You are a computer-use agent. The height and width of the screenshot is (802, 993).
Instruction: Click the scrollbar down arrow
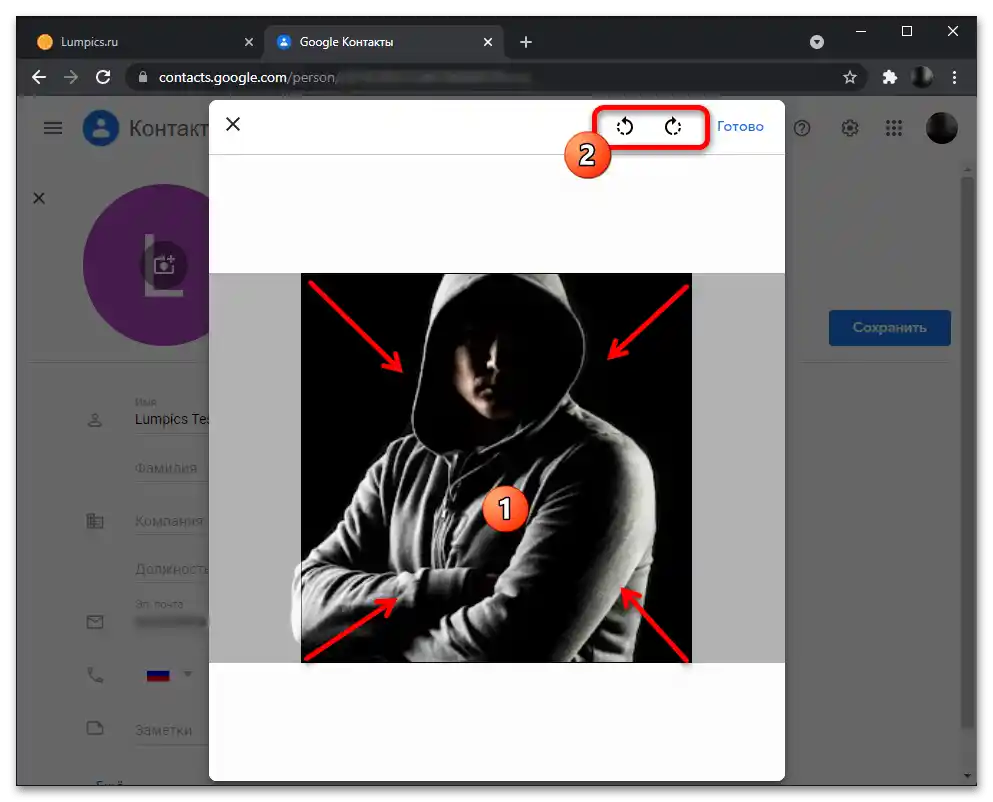[967, 775]
